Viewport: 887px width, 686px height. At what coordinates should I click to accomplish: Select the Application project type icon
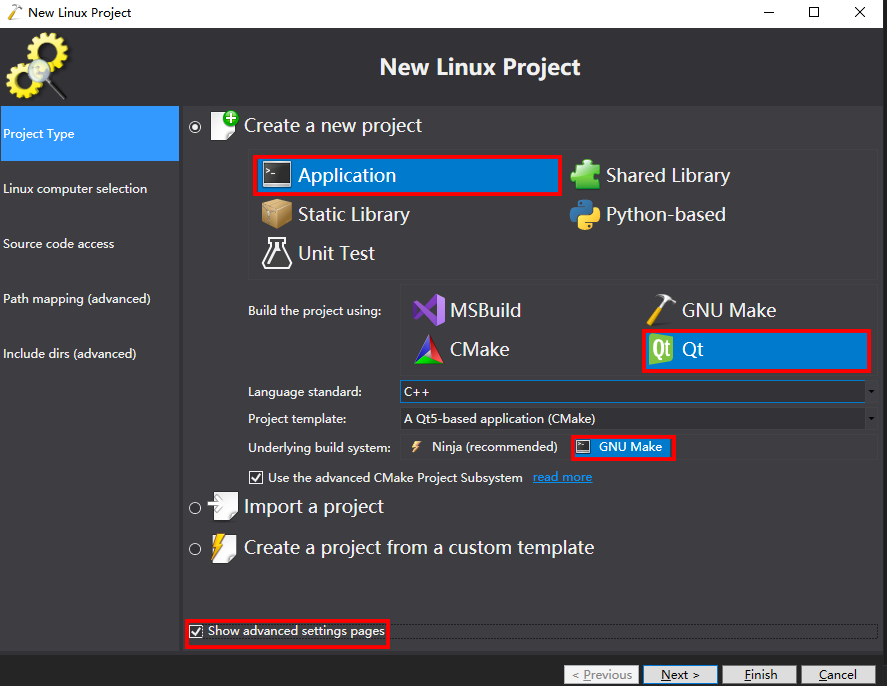coord(277,176)
